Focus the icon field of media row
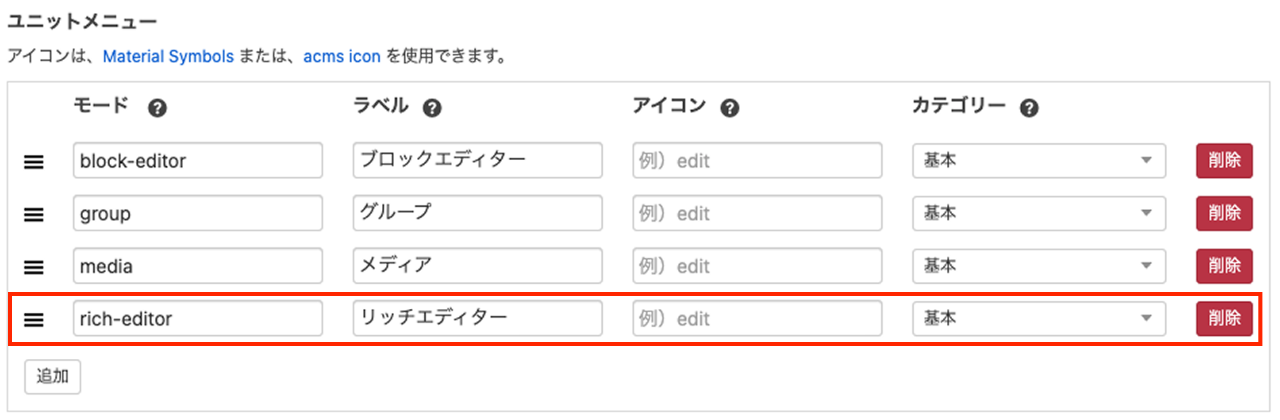The image size is (1280, 420). [757, 266]
